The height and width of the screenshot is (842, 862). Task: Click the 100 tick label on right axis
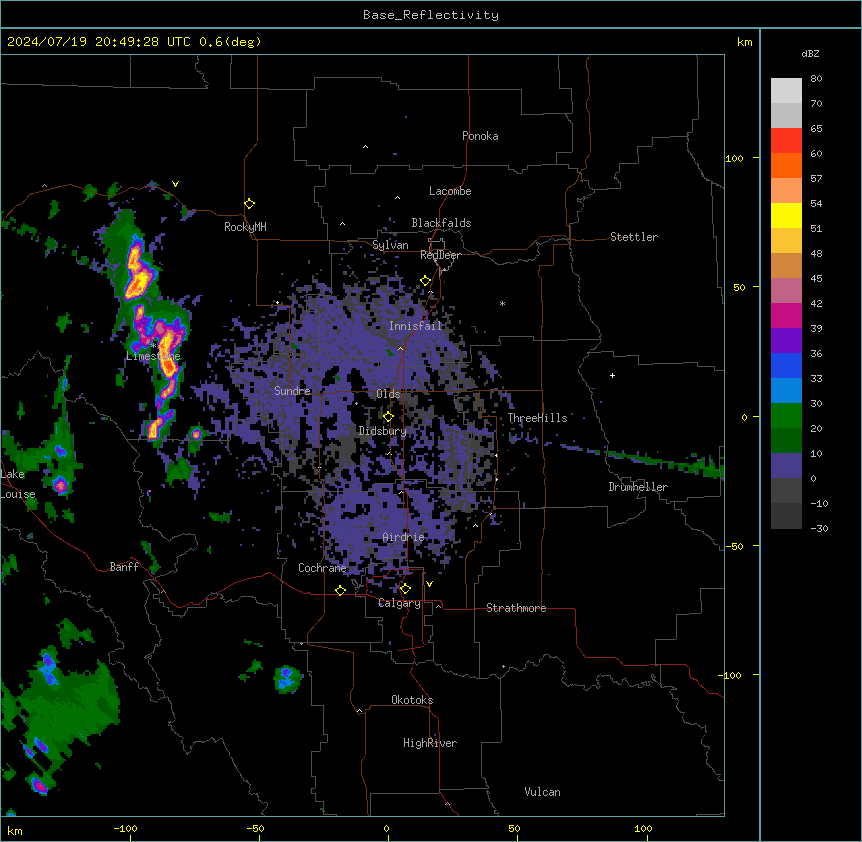[734, 158]
